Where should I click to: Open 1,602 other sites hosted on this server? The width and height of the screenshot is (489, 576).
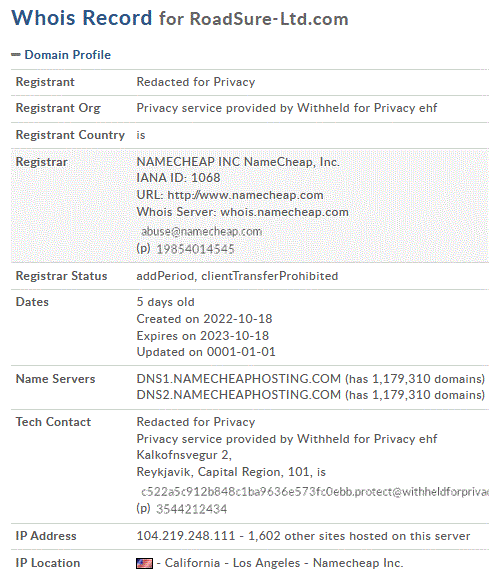[359, 536]
